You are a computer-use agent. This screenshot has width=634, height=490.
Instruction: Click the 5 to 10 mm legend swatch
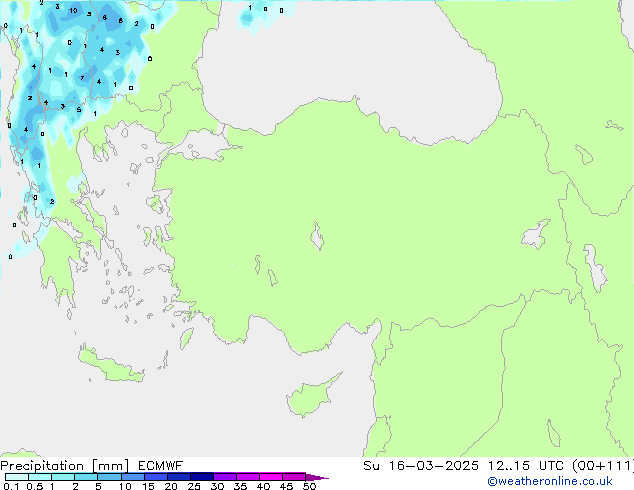pyautogui.click(x=109, y=477)
